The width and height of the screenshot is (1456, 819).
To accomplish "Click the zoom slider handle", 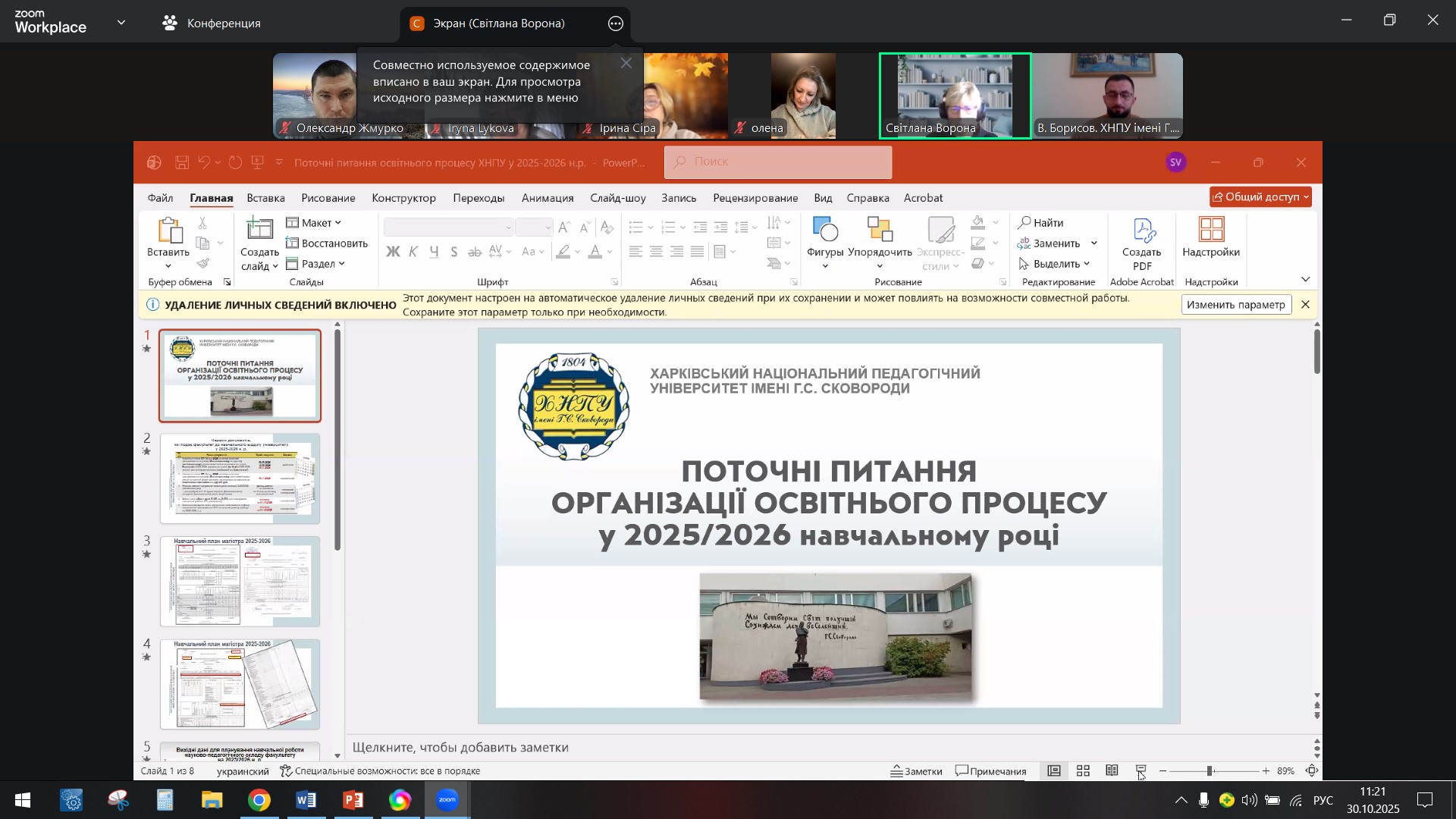I will pyautogui.click(x=1210, y=771).
